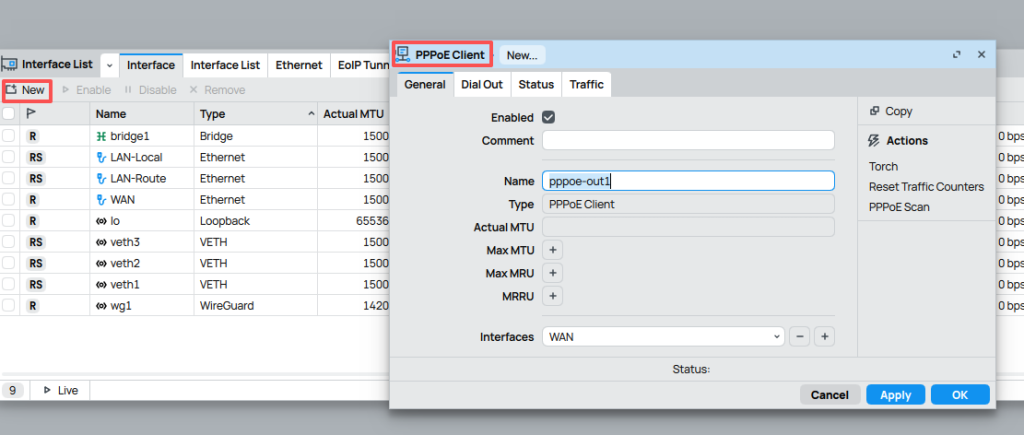
Task: Toggle the select-all checkbox in table header
Action: 9,114
